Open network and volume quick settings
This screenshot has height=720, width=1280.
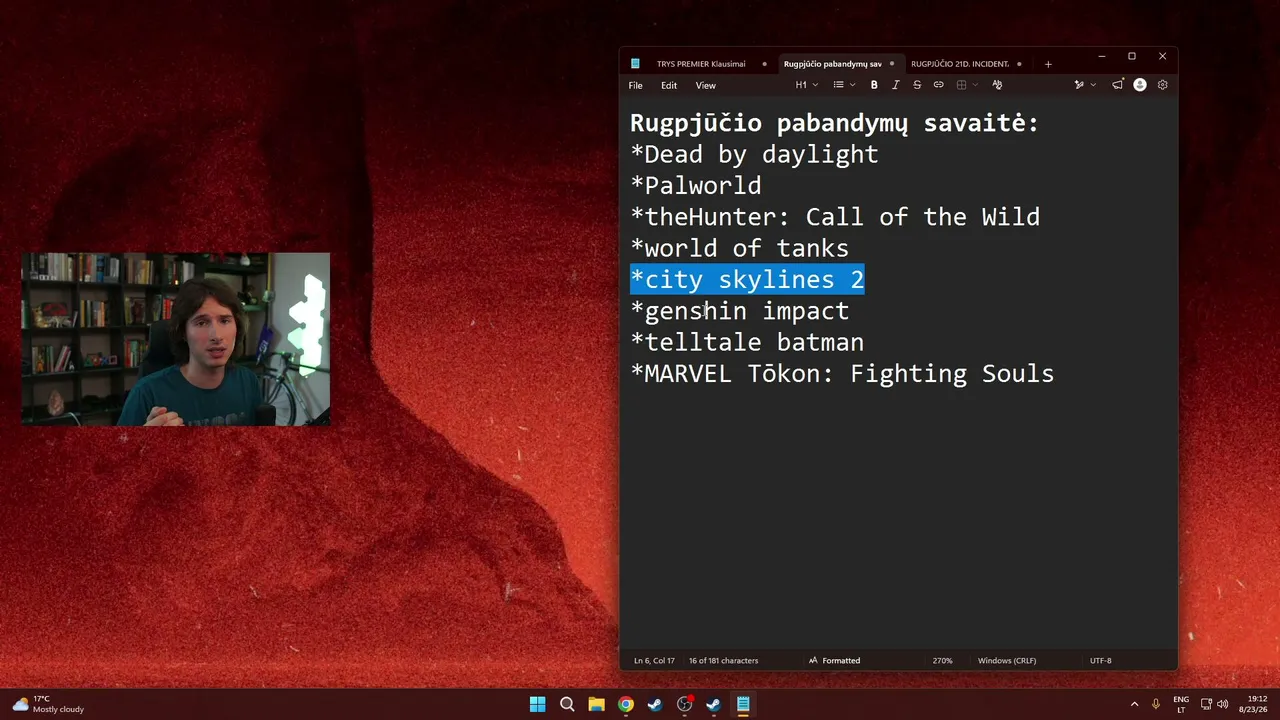[1214, 704]
